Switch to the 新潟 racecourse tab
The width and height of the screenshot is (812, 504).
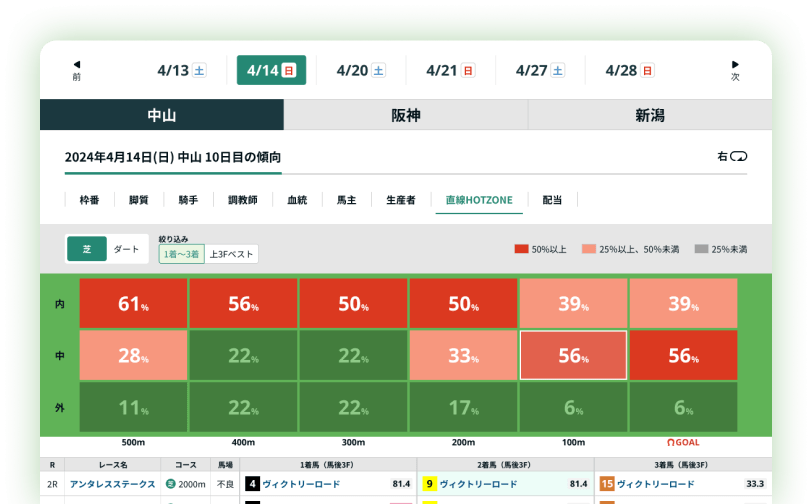coord(649,115)
